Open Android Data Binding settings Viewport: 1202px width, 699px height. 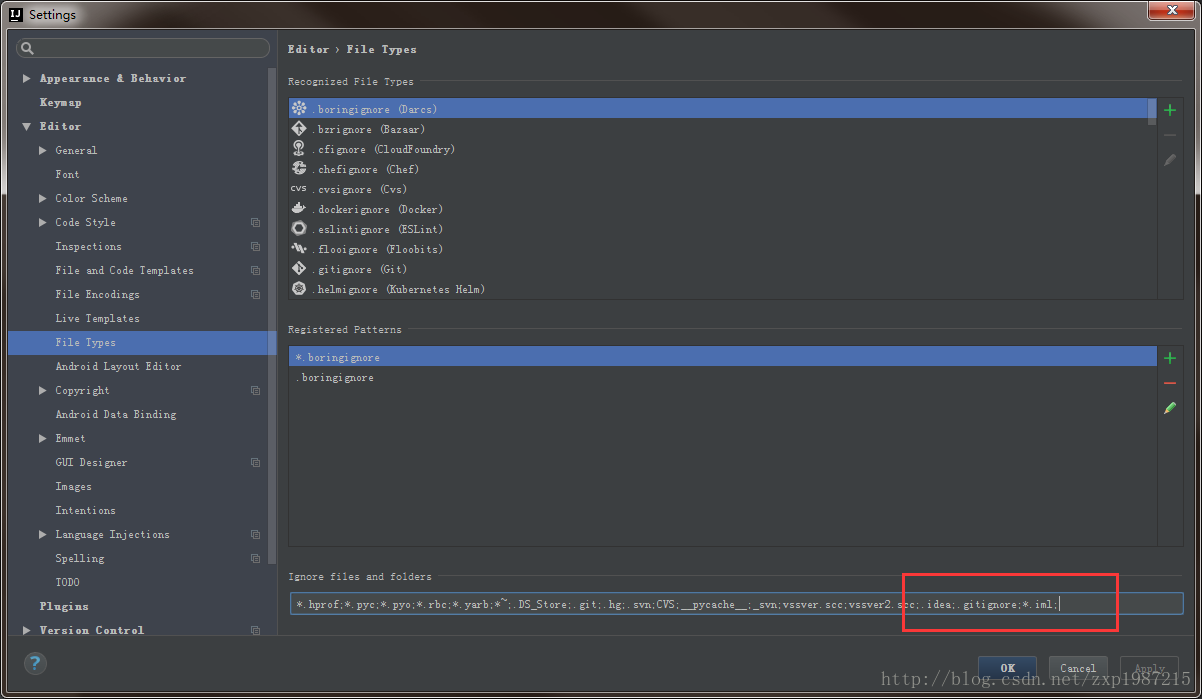tap(115, 414)
